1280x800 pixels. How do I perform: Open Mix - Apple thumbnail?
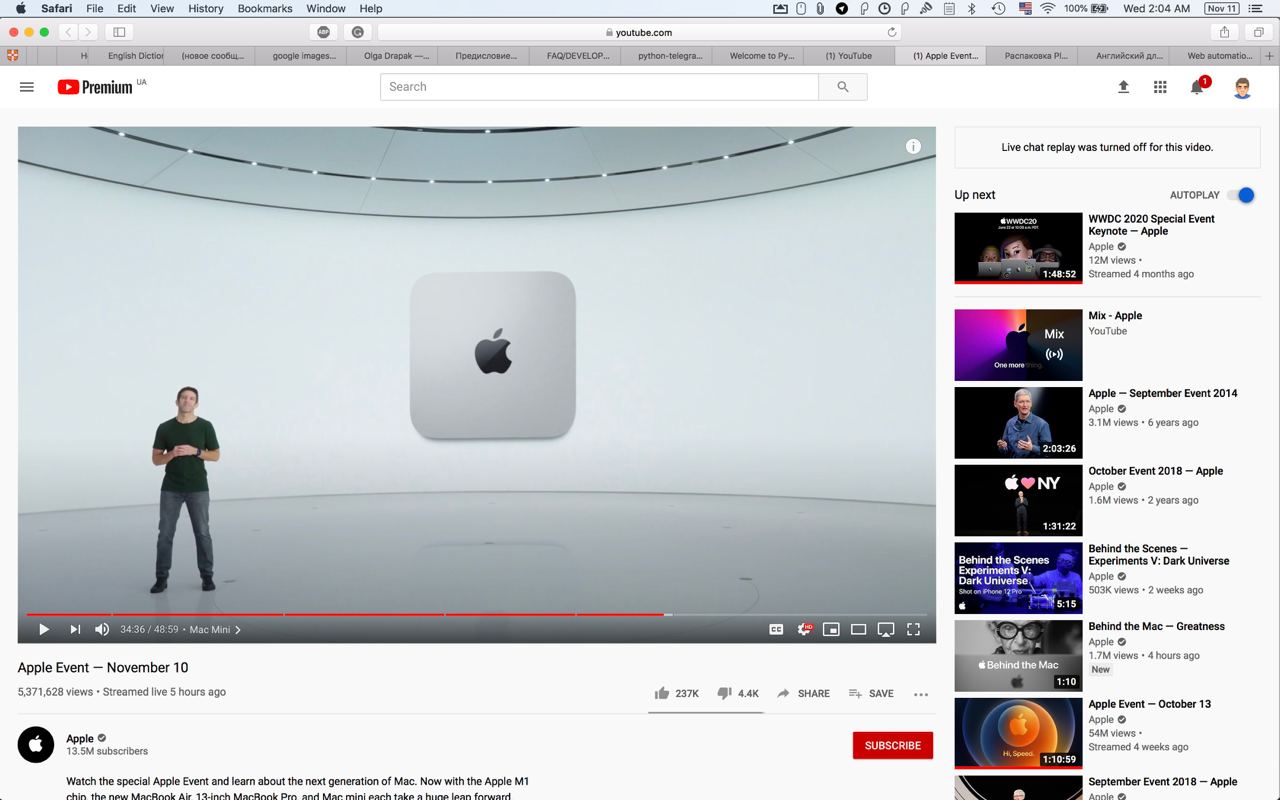point(1018,345)
